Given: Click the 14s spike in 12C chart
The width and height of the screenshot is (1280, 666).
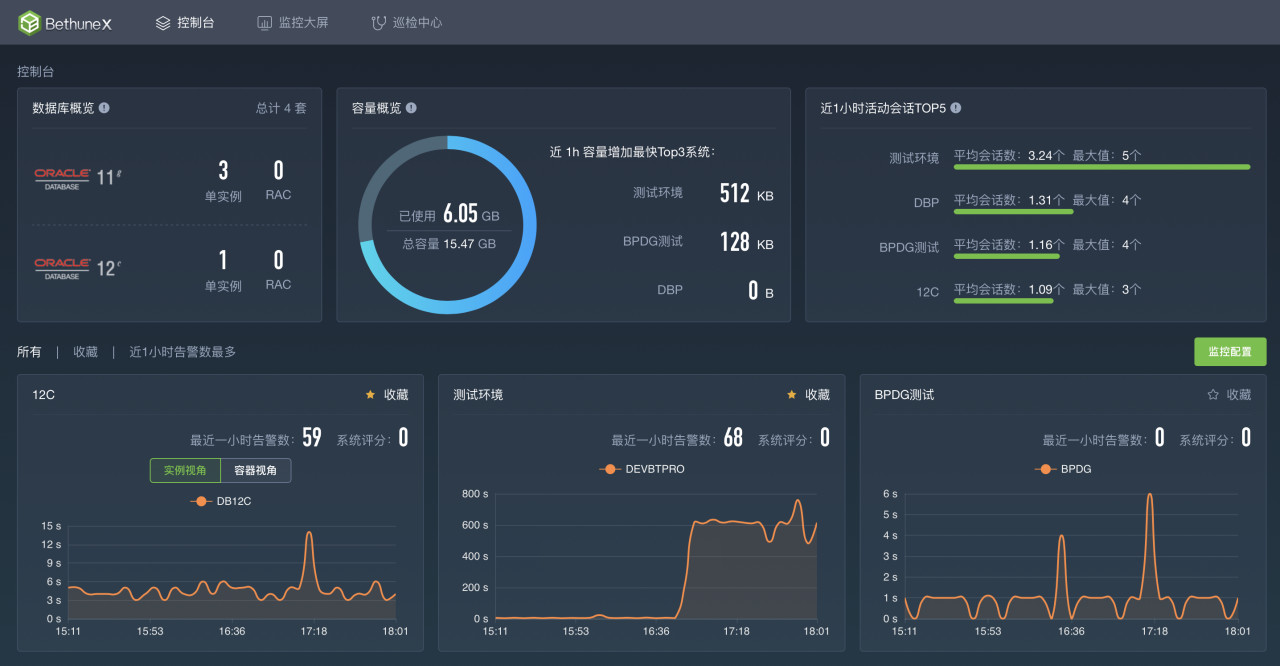Looking at the screenshot, I should tap(309, 533).
